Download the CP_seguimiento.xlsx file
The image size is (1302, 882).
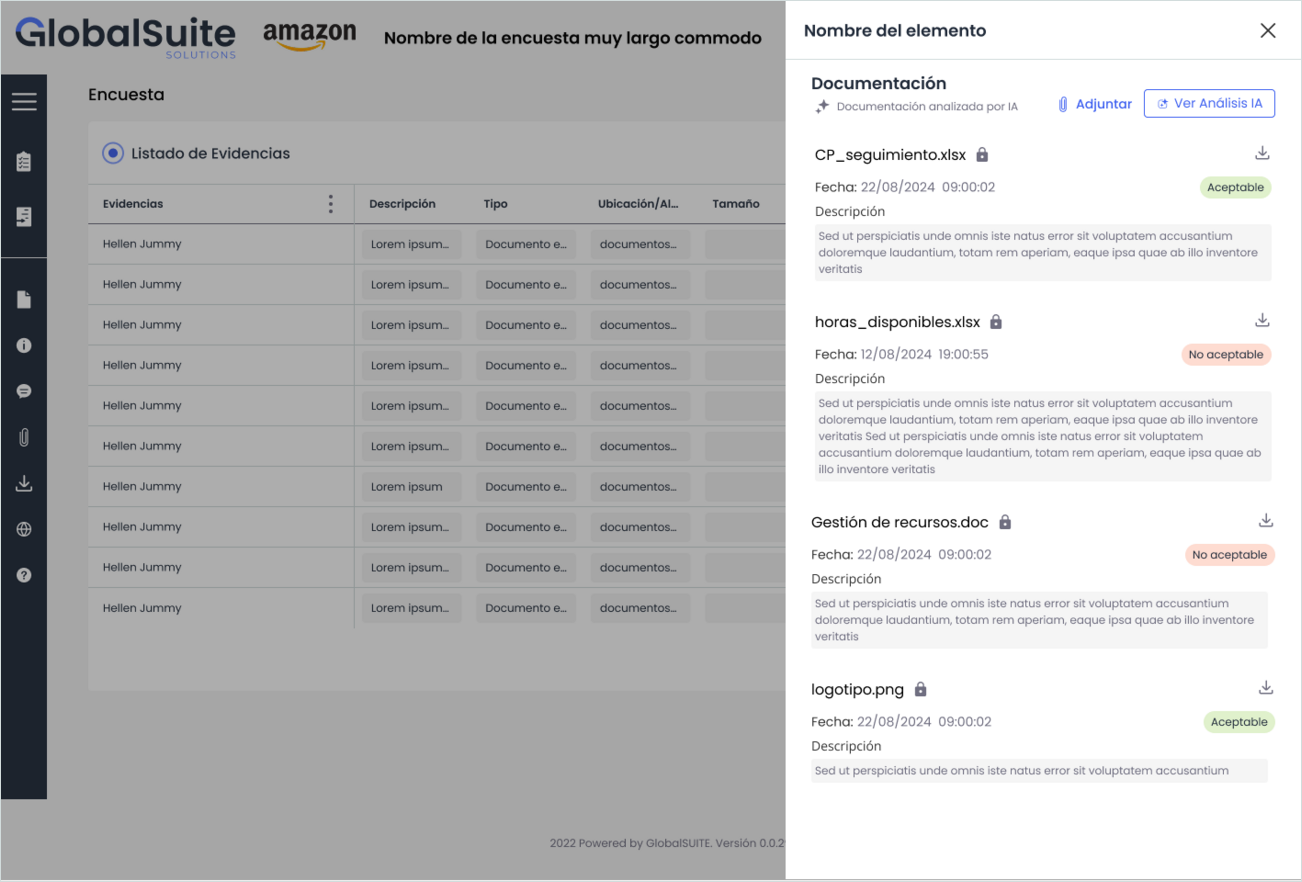point(1262,153)
